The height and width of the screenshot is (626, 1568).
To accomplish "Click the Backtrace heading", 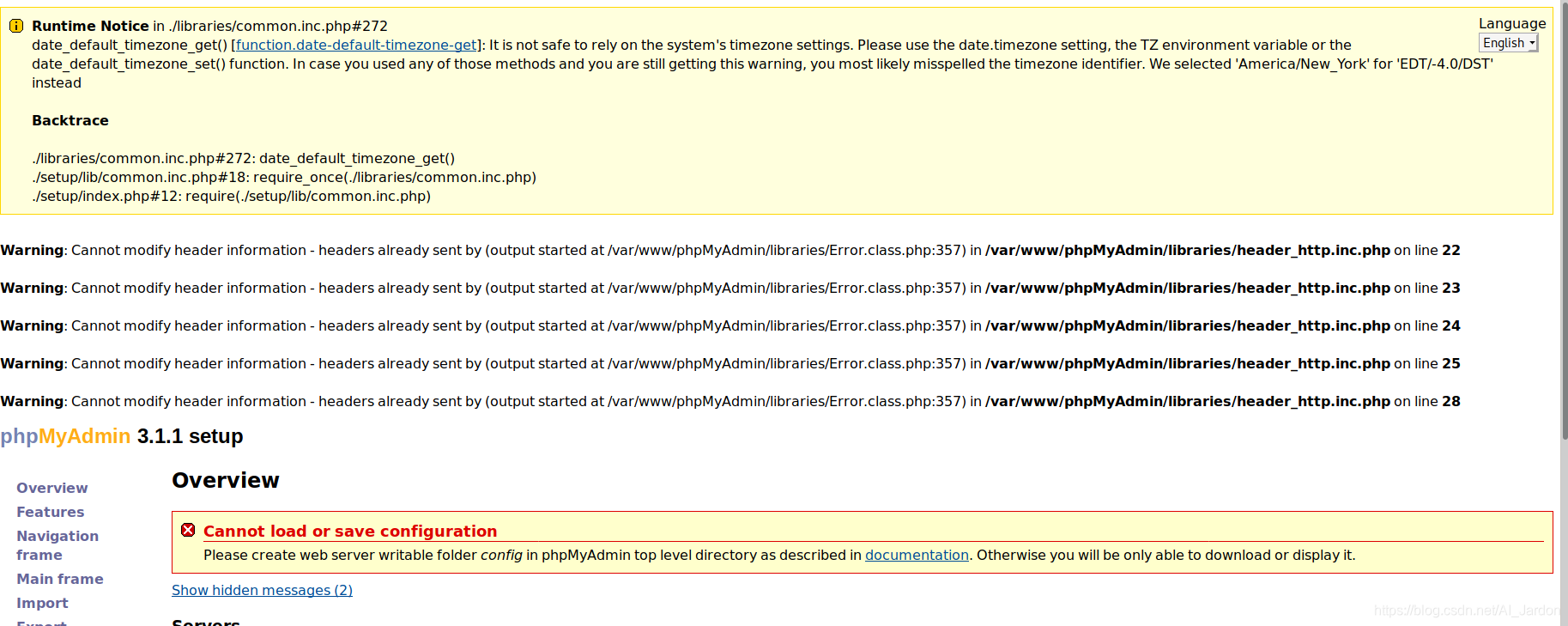I will (70, 120).
